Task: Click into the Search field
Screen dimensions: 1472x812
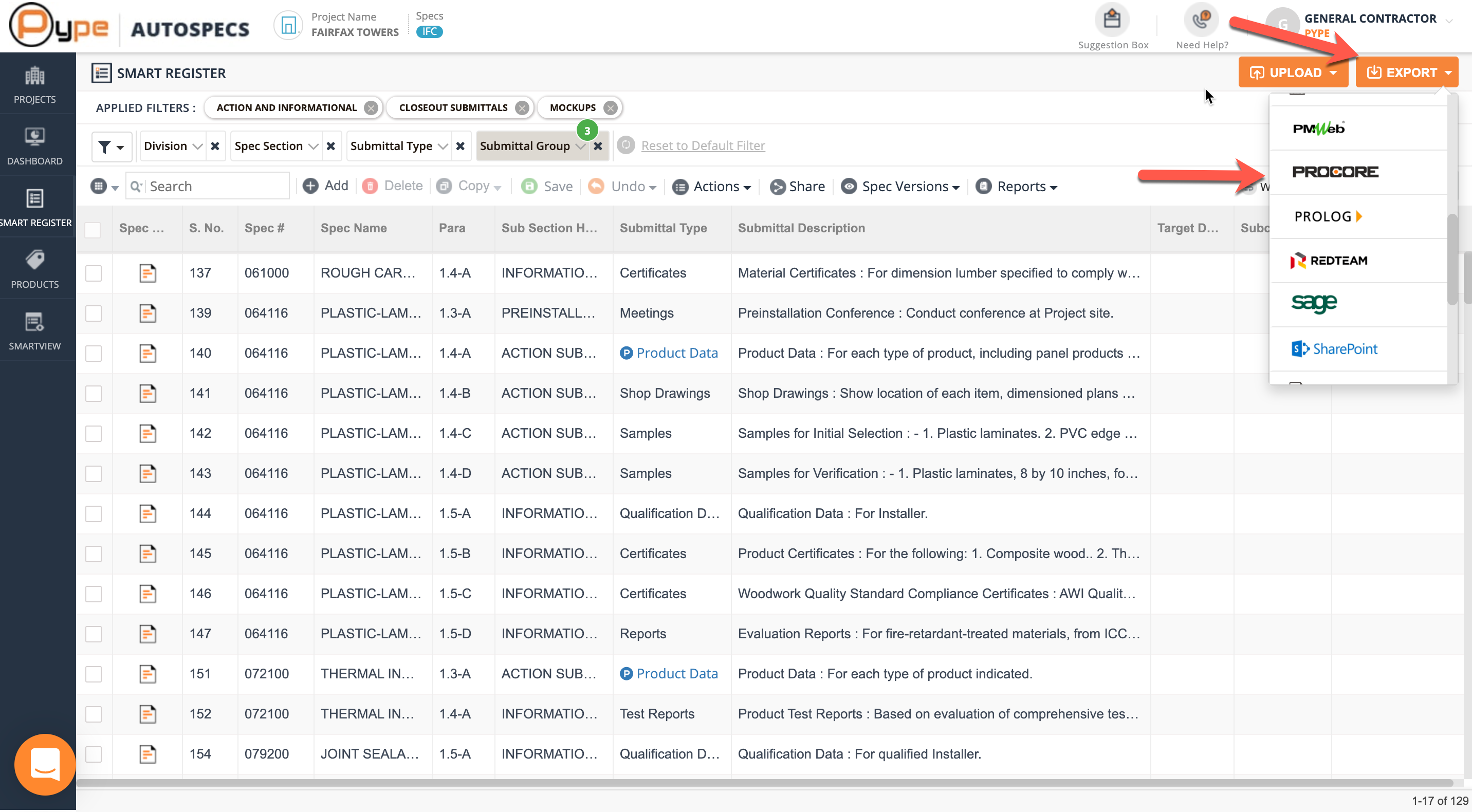Action: pos(216,186)
